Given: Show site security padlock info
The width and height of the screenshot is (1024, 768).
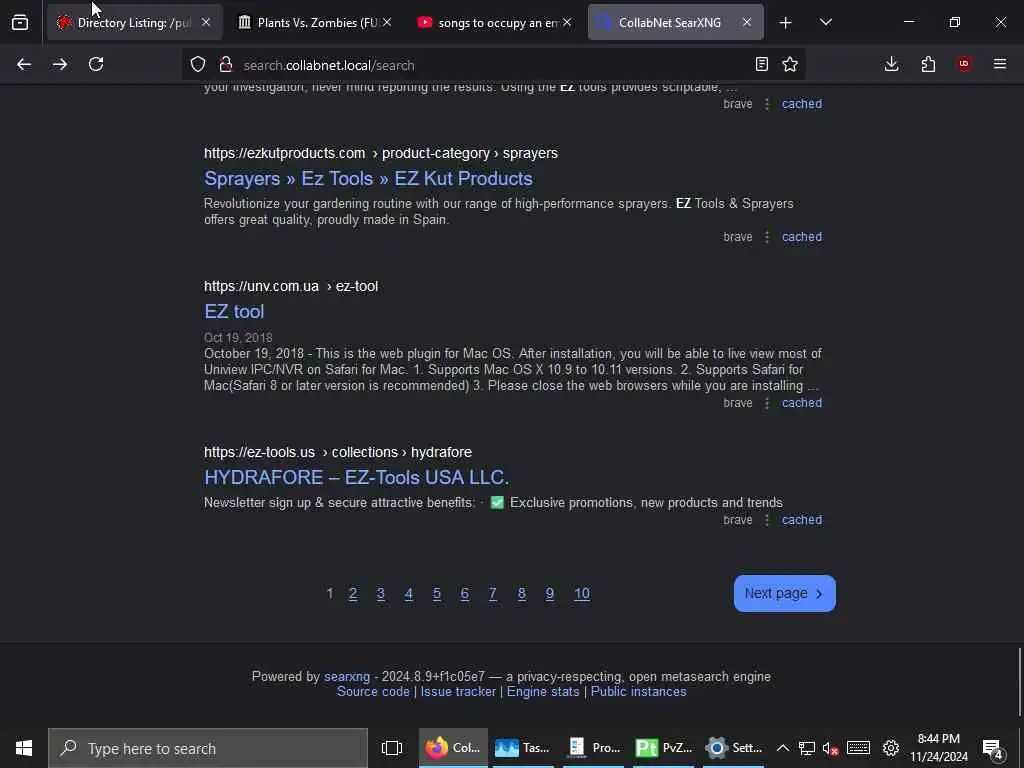Looking at the screenshot, I should [226, 64].
